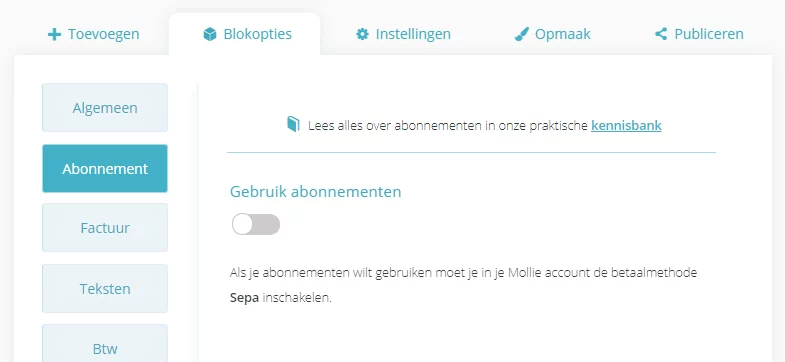Click the share icon next to Publiceren
The width and height of the screenshot is (785, 362).
click(x=661, y=34)
